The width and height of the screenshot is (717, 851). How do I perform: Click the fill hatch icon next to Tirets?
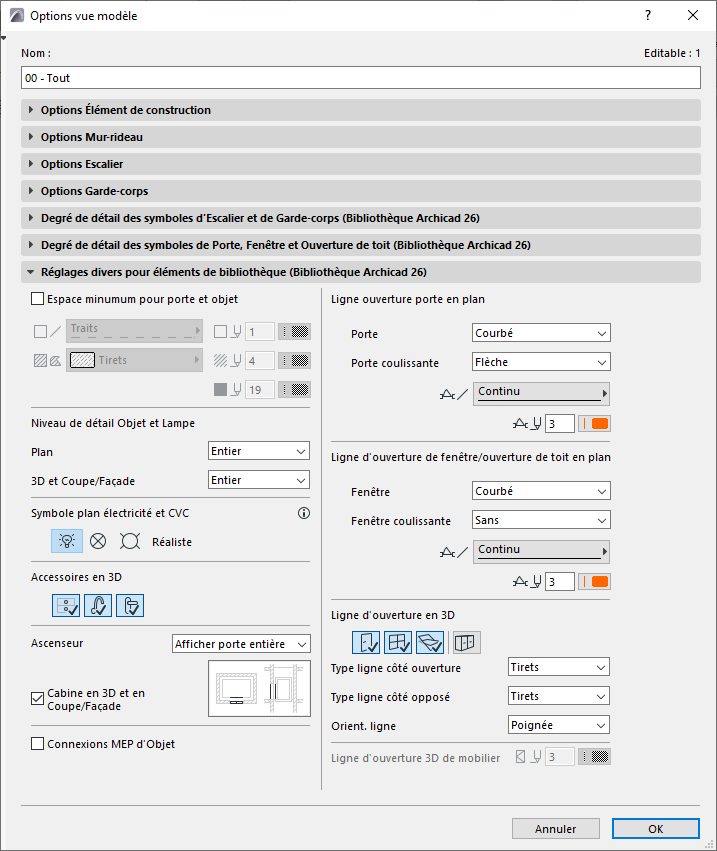tap(48, 360)
